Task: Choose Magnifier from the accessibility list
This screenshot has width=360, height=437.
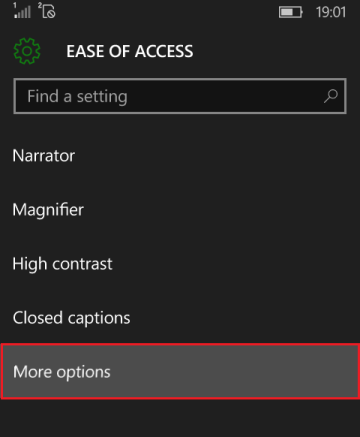Action: [x=48, y=210]
